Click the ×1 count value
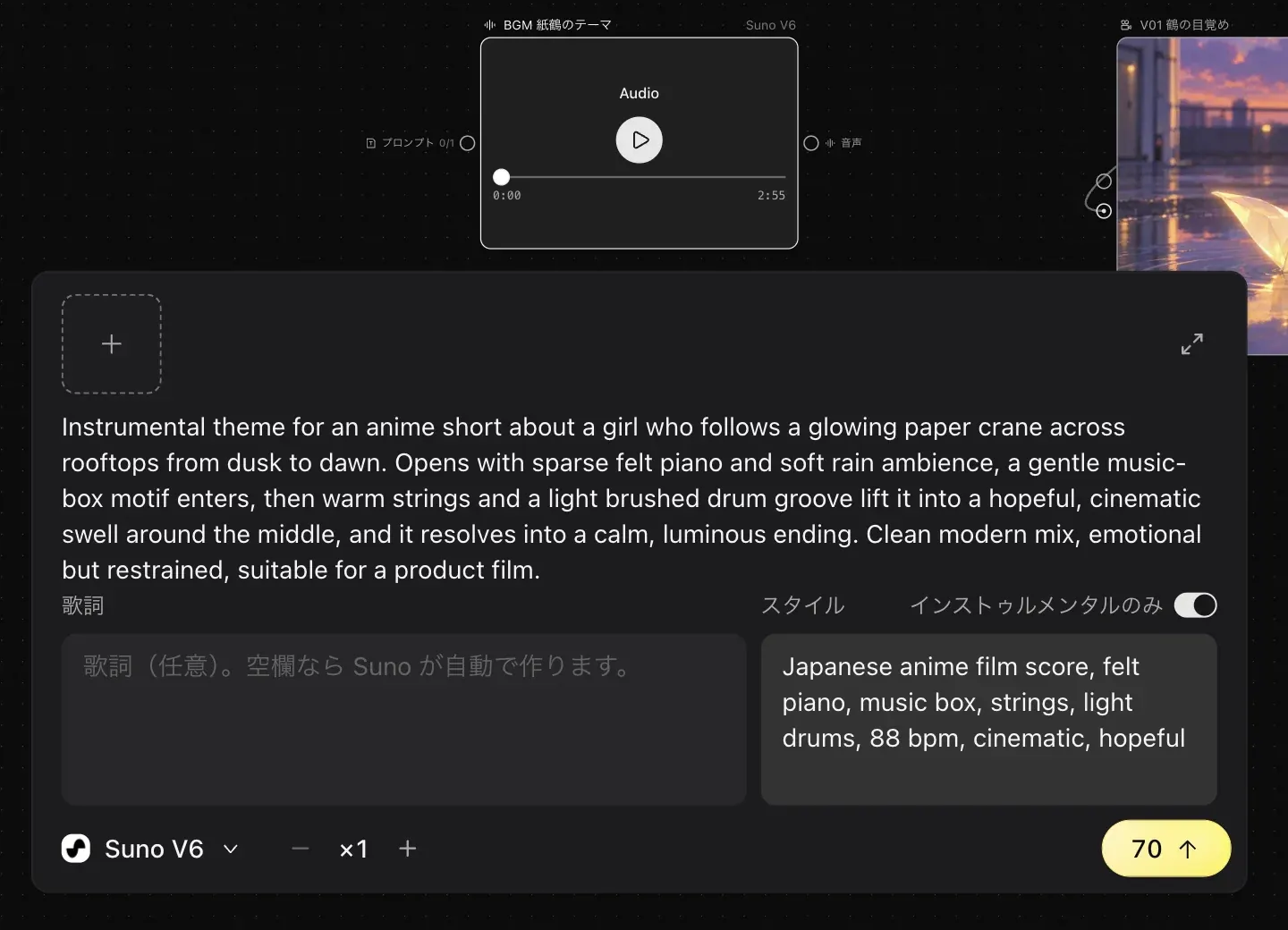 coord(354,849)
